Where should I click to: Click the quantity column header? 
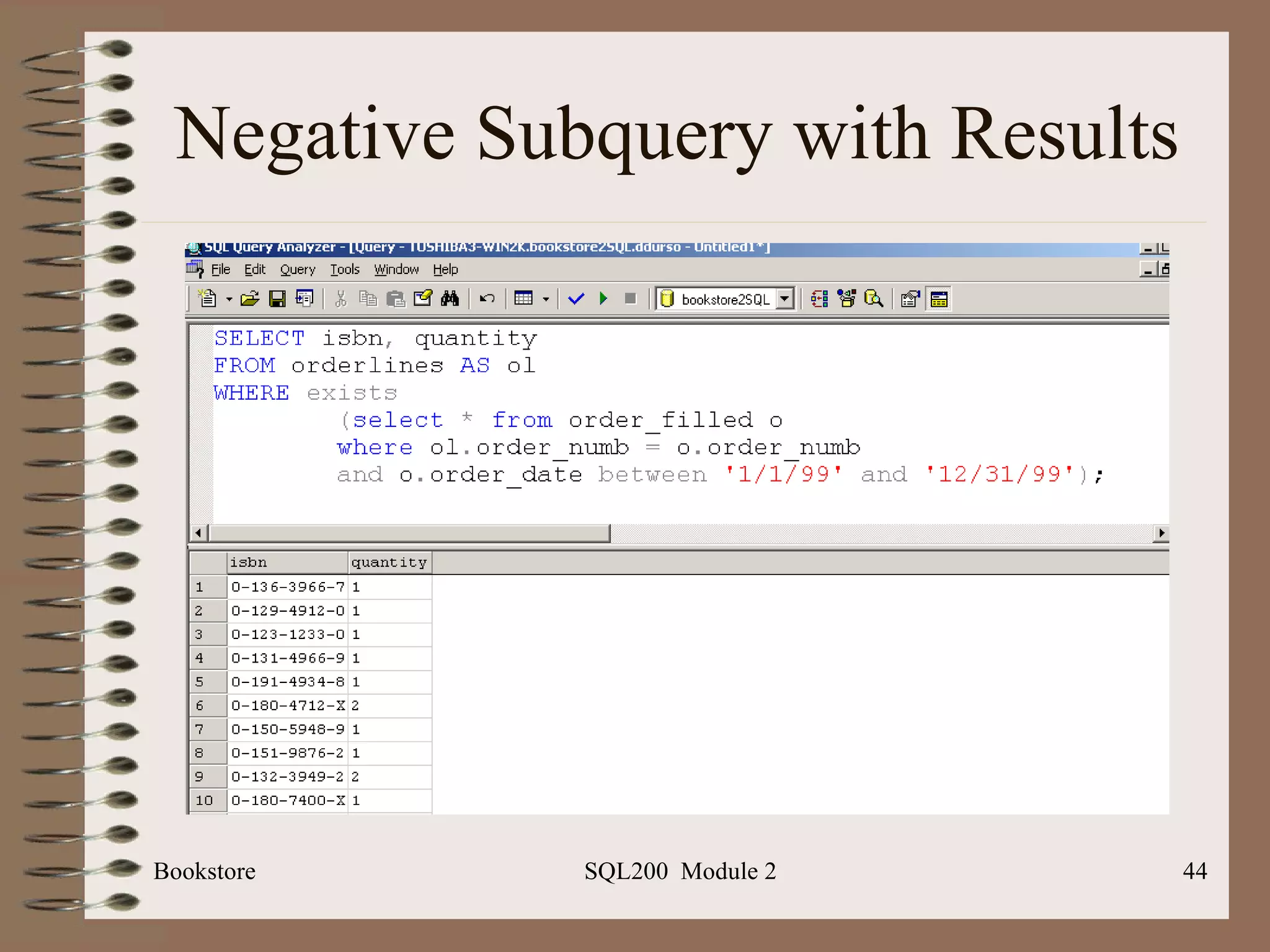coord(389,562)
